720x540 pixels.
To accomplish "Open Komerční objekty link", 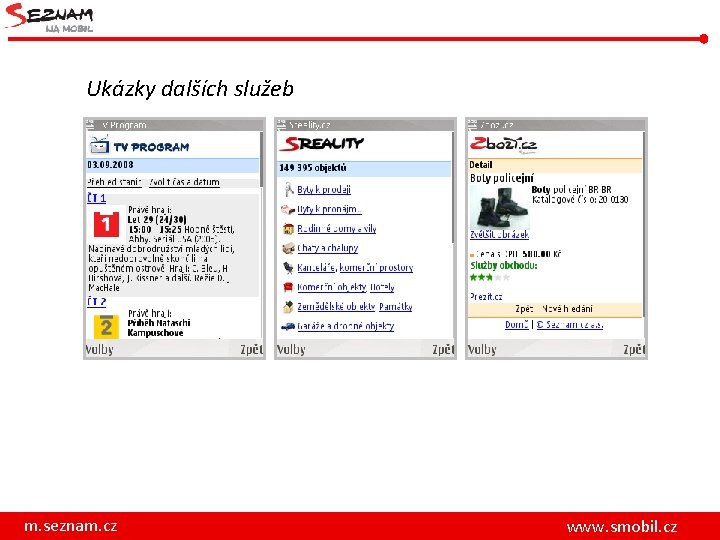I will pyautogui.click(x=332, y=287).
